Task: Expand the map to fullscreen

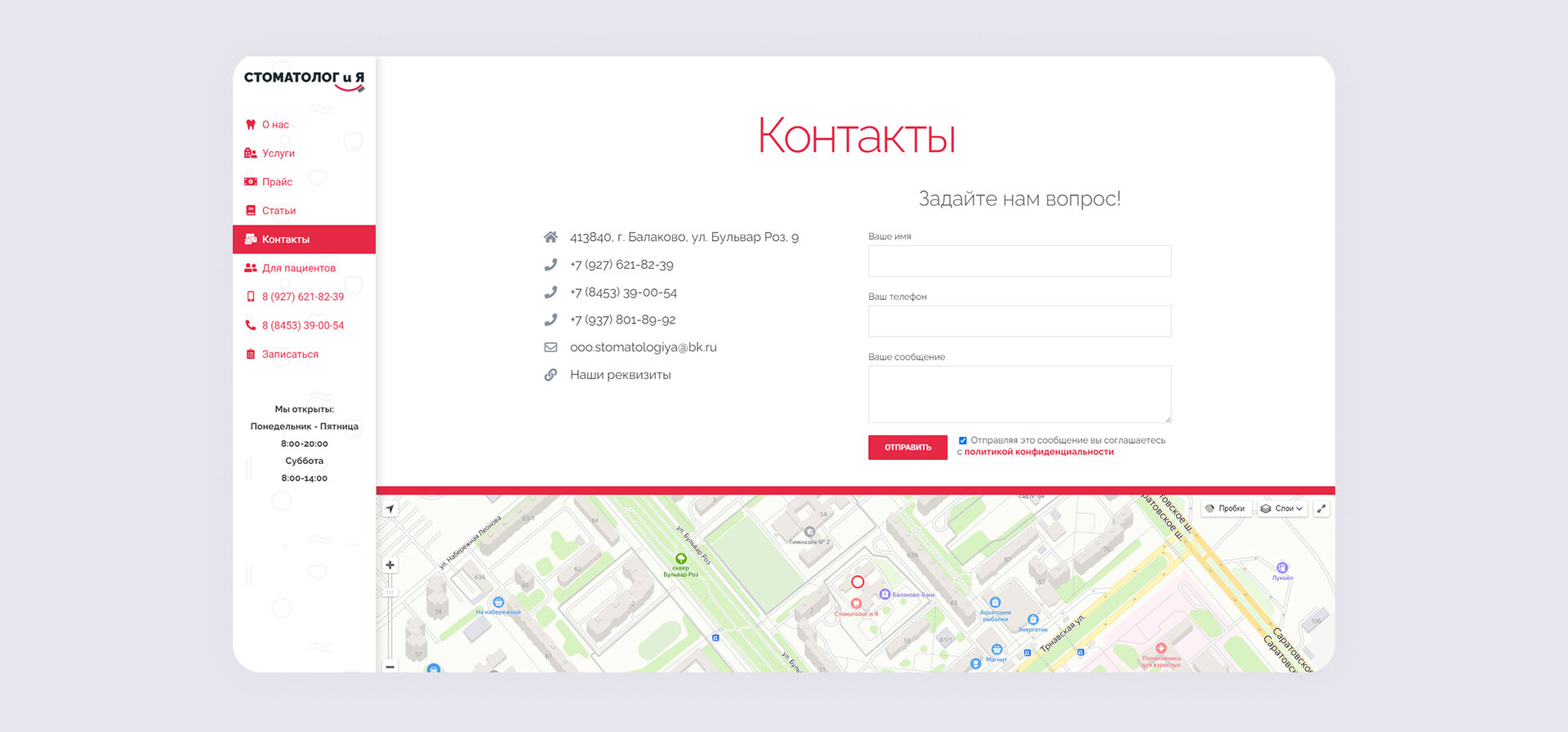Action: pyautogui.click(x=1321, y=509)
